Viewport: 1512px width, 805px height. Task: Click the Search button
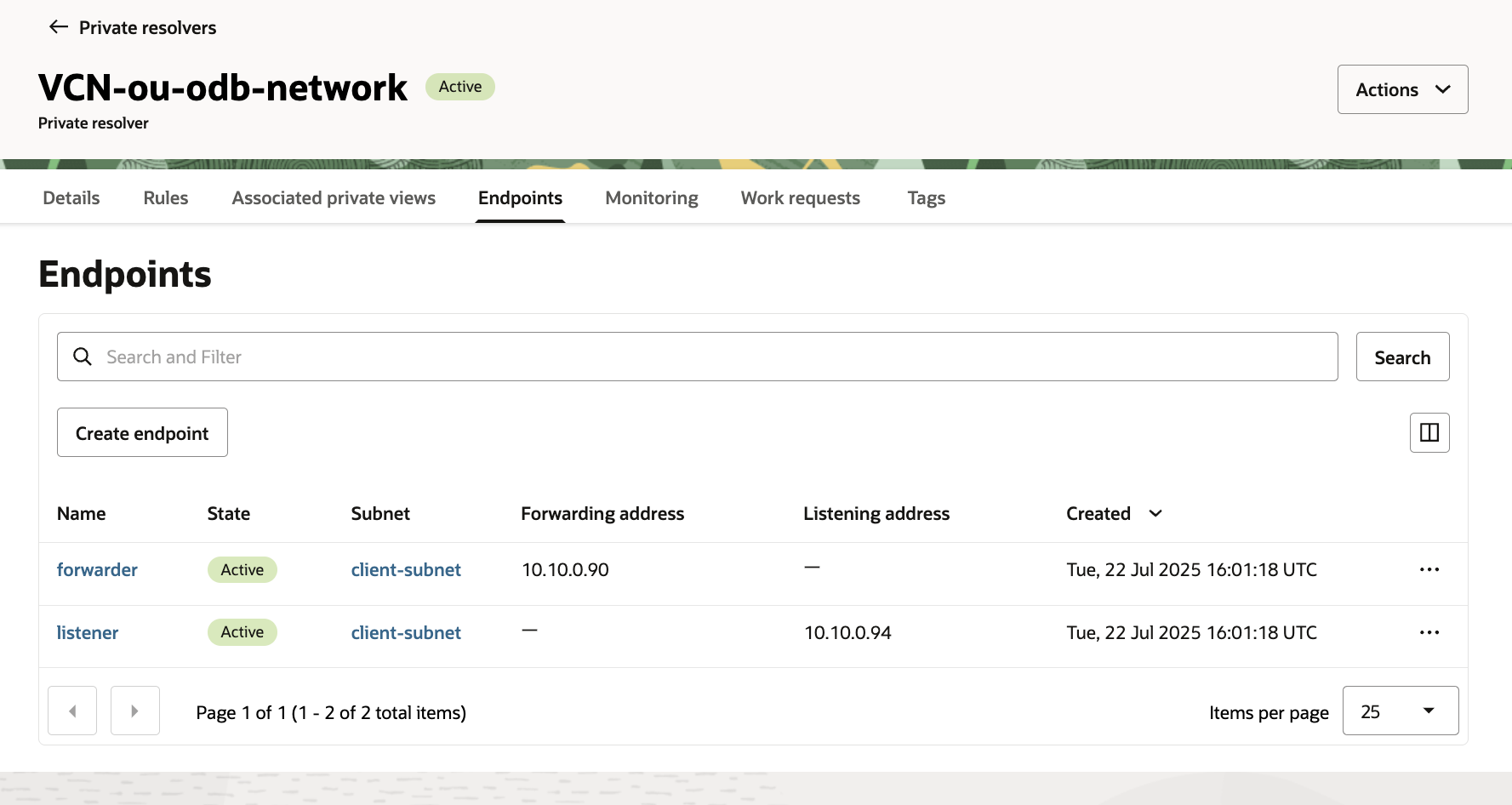coord(1402,357)
